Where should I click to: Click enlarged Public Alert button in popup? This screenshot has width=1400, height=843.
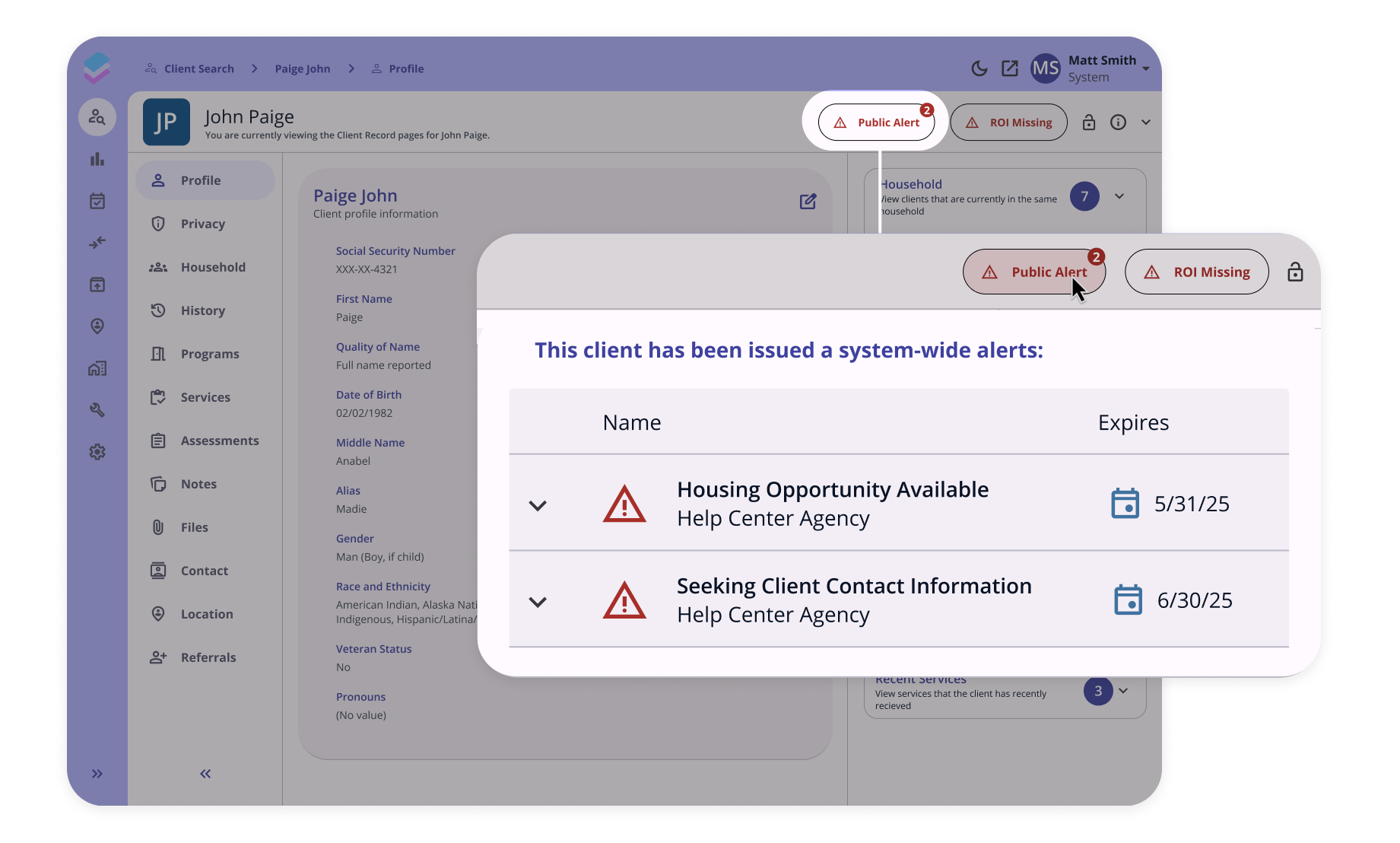tap(1034, 272)
